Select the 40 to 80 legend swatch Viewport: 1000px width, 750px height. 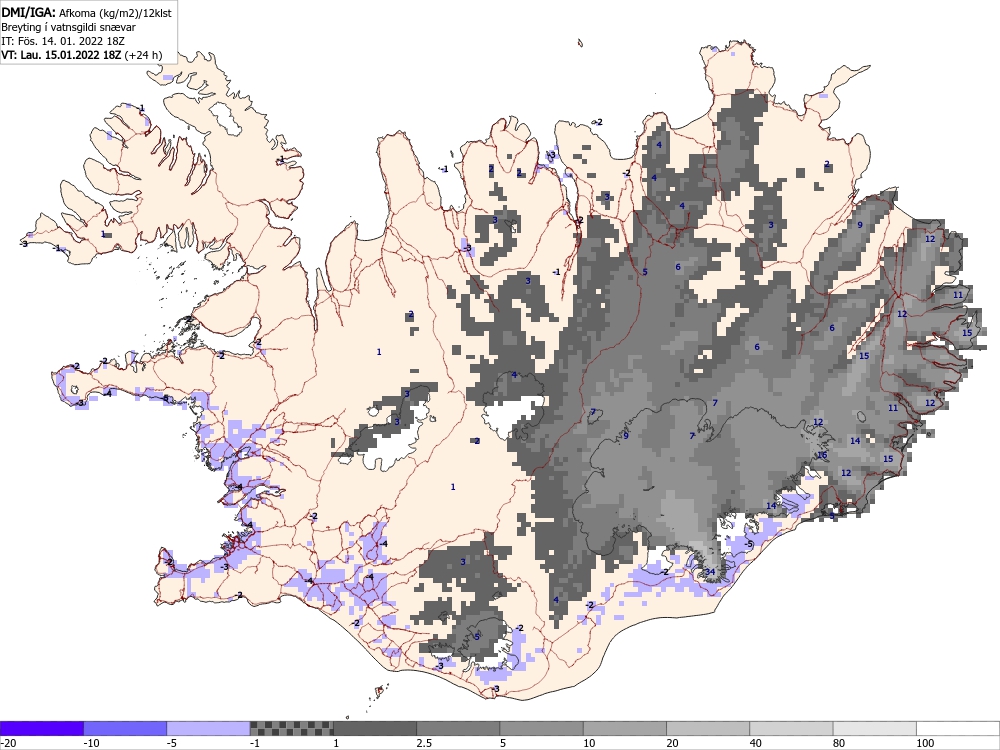(791, 728)
